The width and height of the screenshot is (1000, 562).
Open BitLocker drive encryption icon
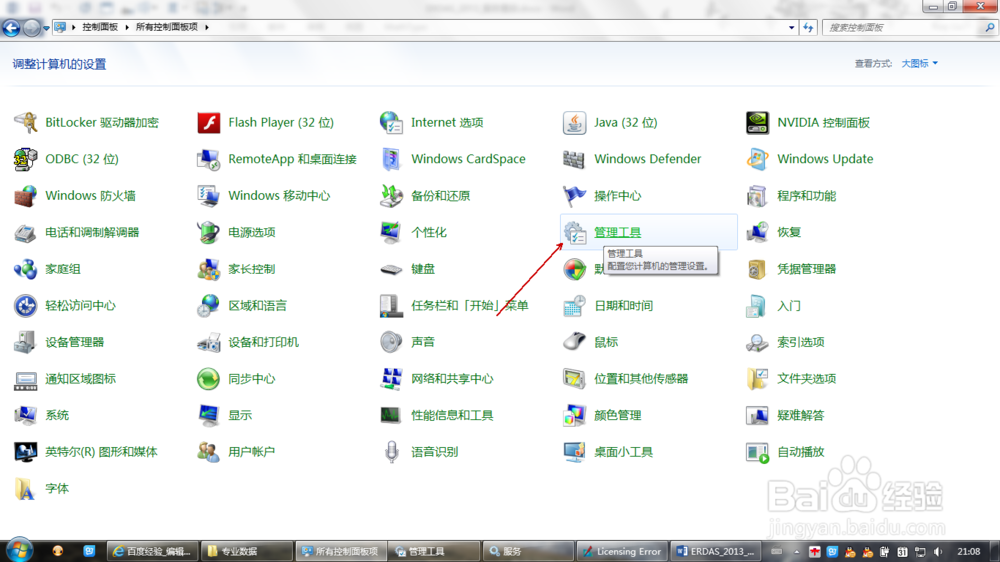[x=26, y=122]
